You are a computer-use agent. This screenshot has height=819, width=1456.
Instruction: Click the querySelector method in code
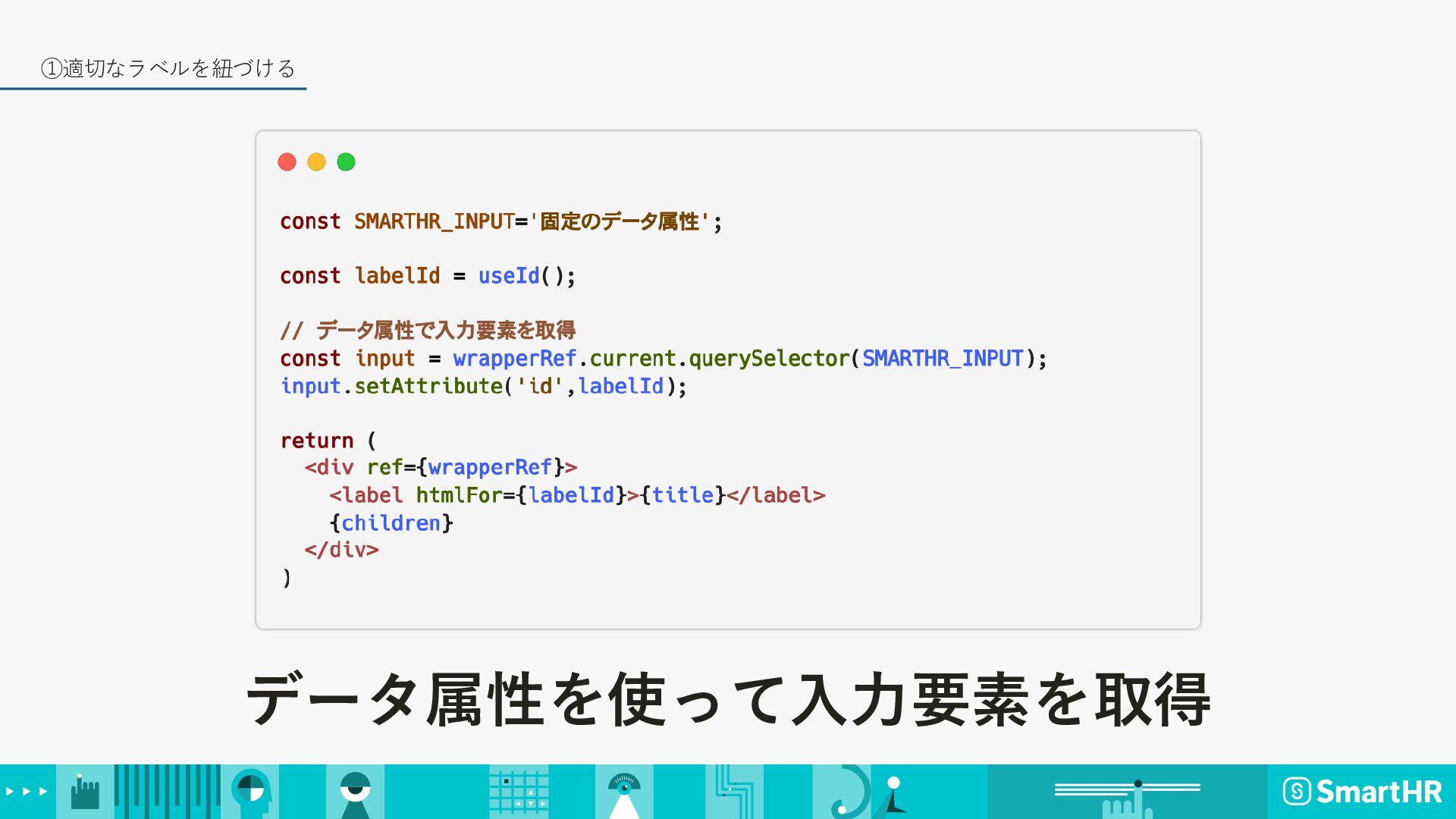(768, 359)
